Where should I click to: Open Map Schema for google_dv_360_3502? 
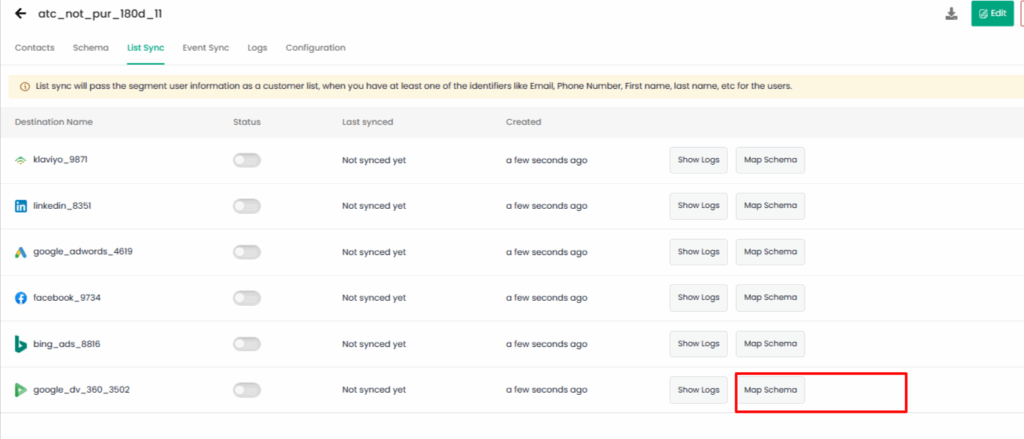click(771, 390)
